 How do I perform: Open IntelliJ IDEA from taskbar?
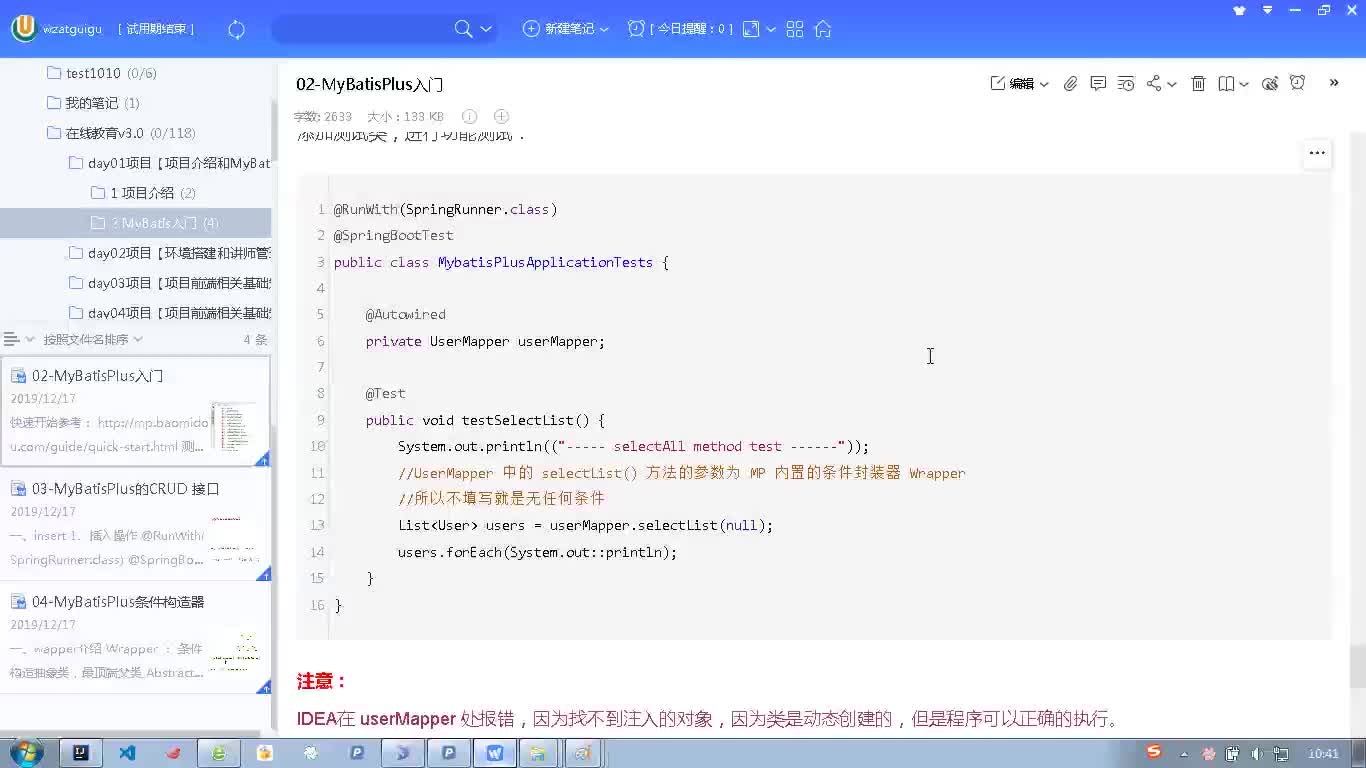tap(81, 753)
